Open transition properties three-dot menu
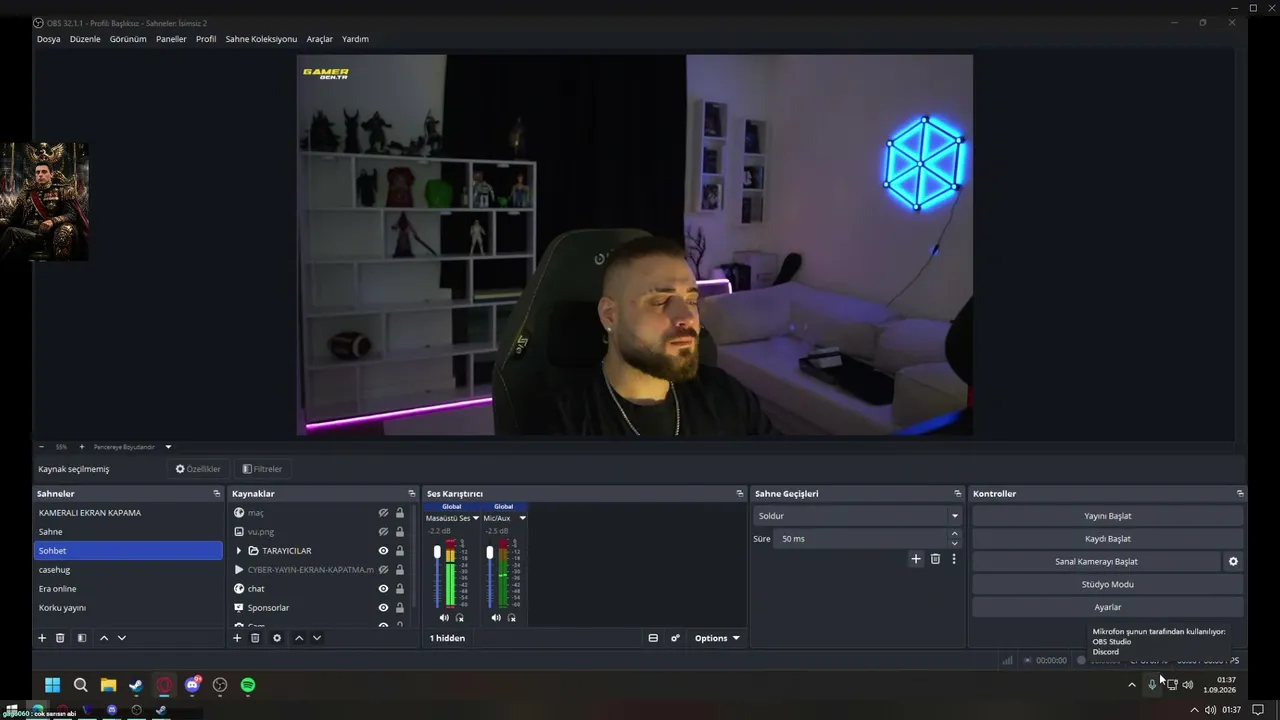The height and width of the screenshot is (720, 1280). pos(954,559)
